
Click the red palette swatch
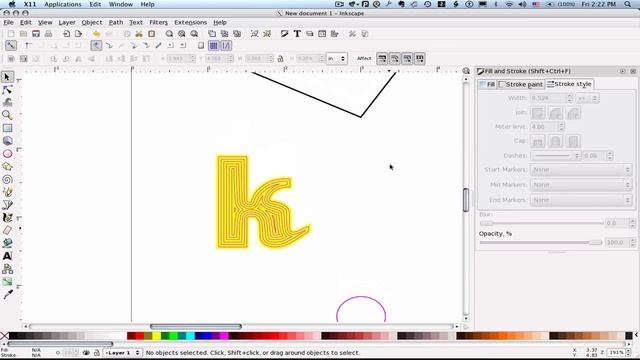[140, 336]
